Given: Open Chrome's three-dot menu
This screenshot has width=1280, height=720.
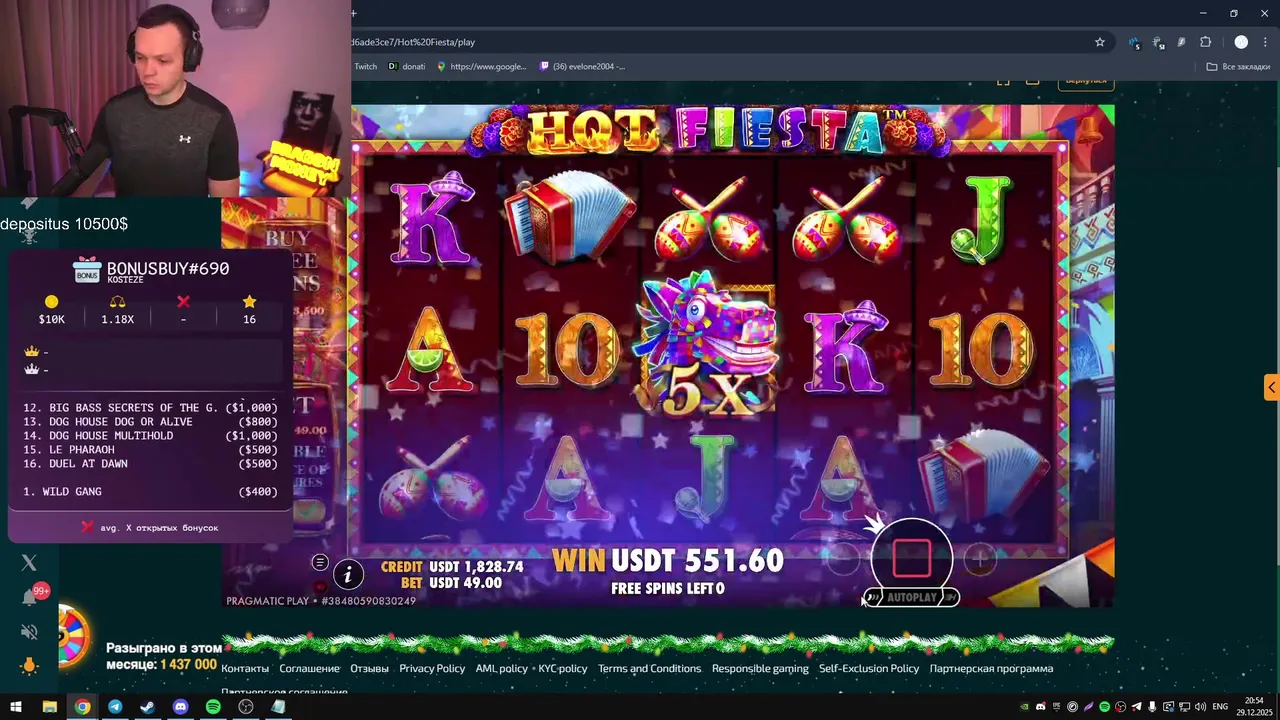Looking at the screenshot, I should click(x=1265, y=42).
